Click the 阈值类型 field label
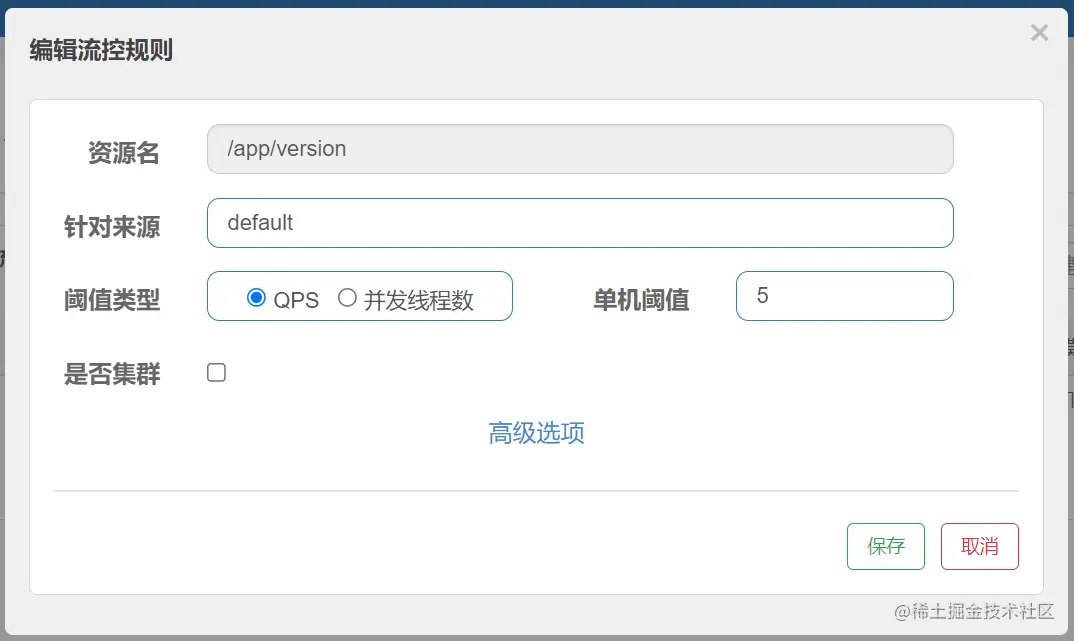The height and width of the screenshot is (641, 1074). tap(113, 300)
